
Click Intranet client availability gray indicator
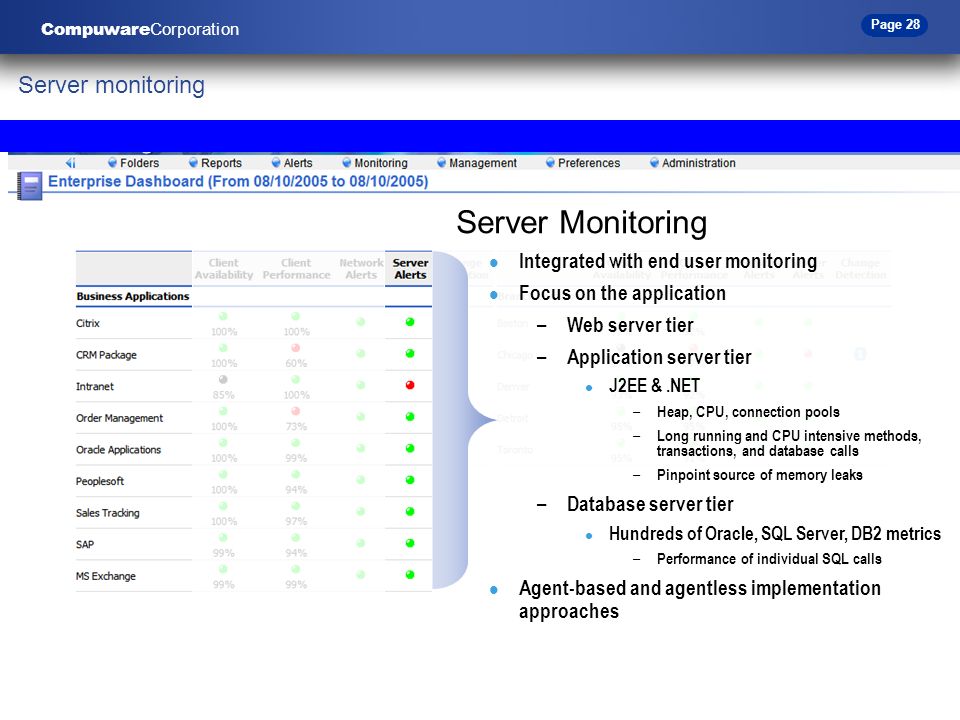pos(223,380)
